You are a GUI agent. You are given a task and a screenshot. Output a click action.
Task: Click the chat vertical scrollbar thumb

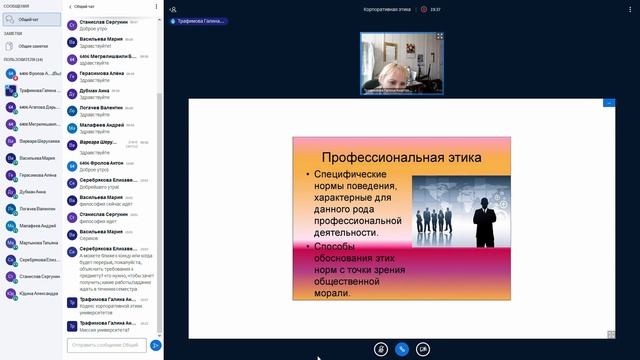click(x=159, y=212)
